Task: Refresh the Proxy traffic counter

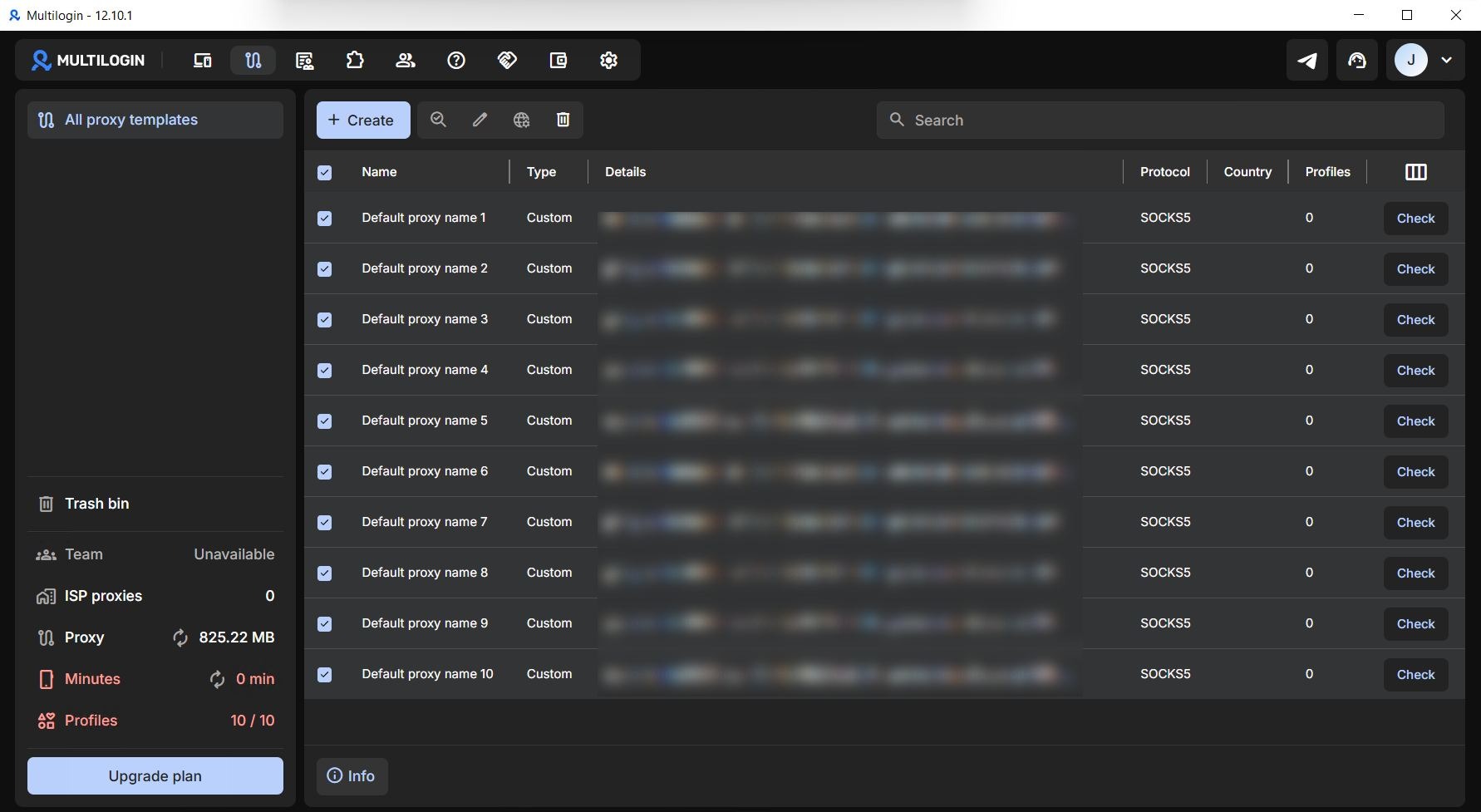Action: point(180,637)
